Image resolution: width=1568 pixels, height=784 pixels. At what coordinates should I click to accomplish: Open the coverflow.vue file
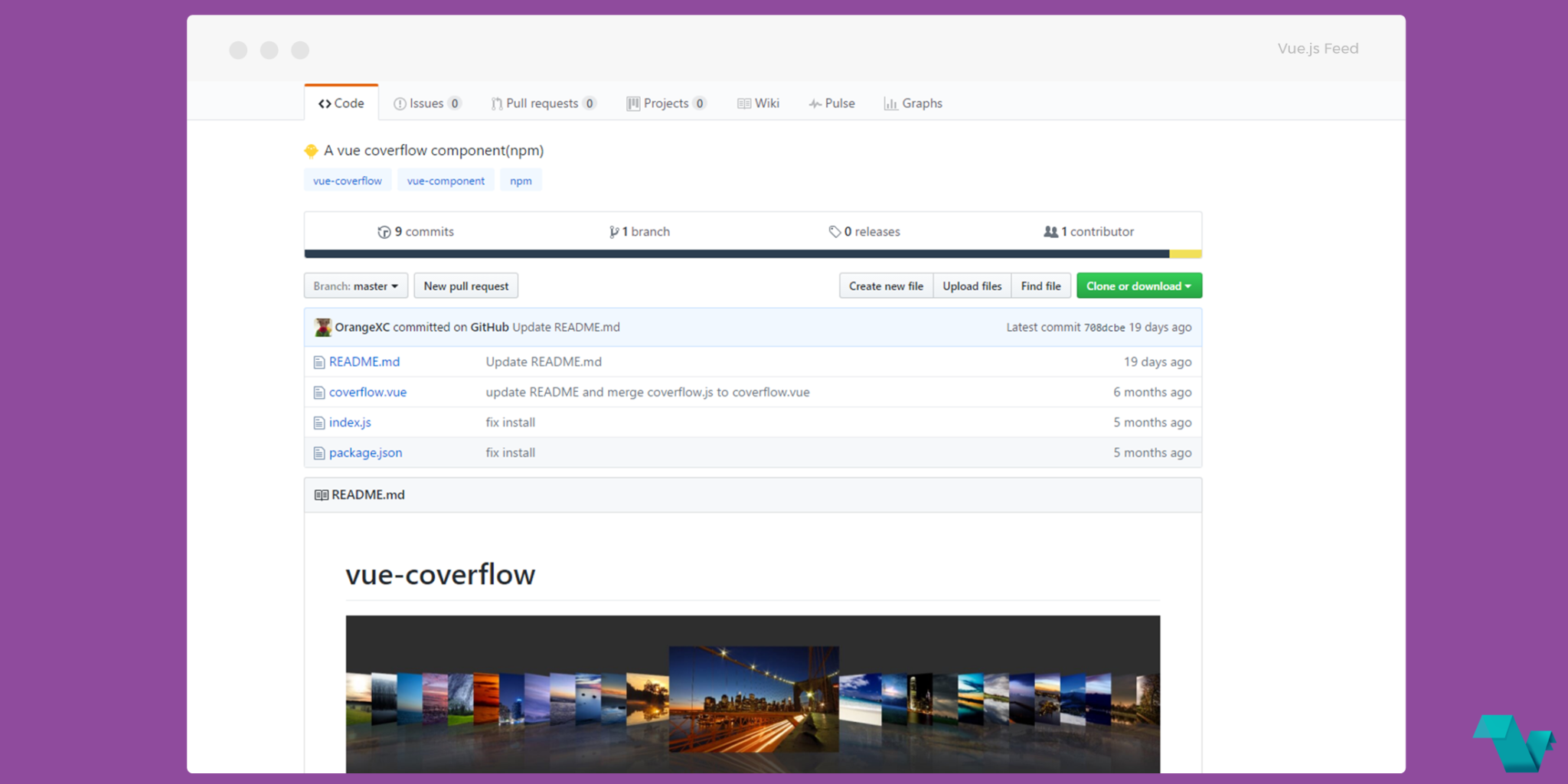tap(367, 392)
